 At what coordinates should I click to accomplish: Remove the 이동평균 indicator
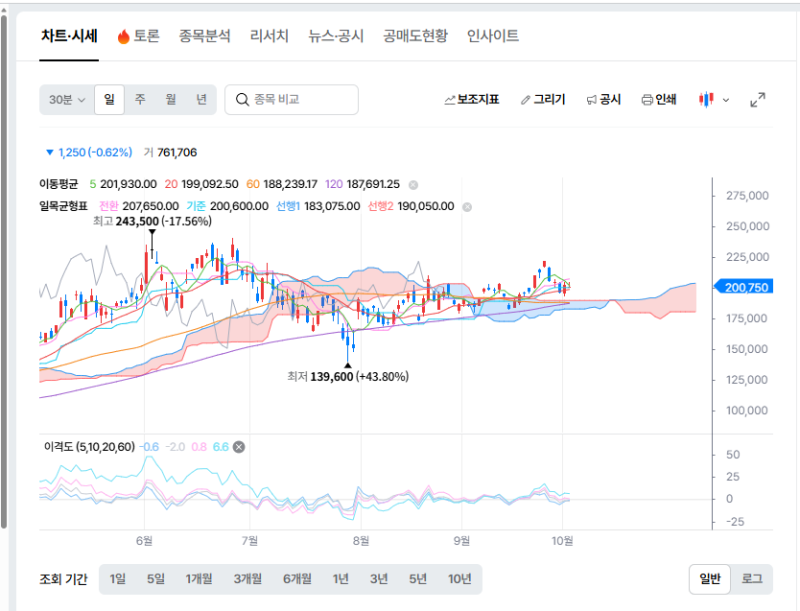point(413,185)
